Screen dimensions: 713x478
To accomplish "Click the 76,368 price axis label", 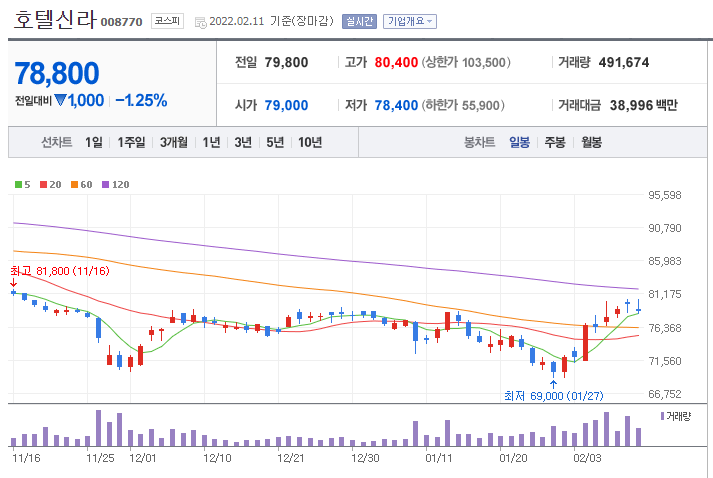I will click(665, 328).
